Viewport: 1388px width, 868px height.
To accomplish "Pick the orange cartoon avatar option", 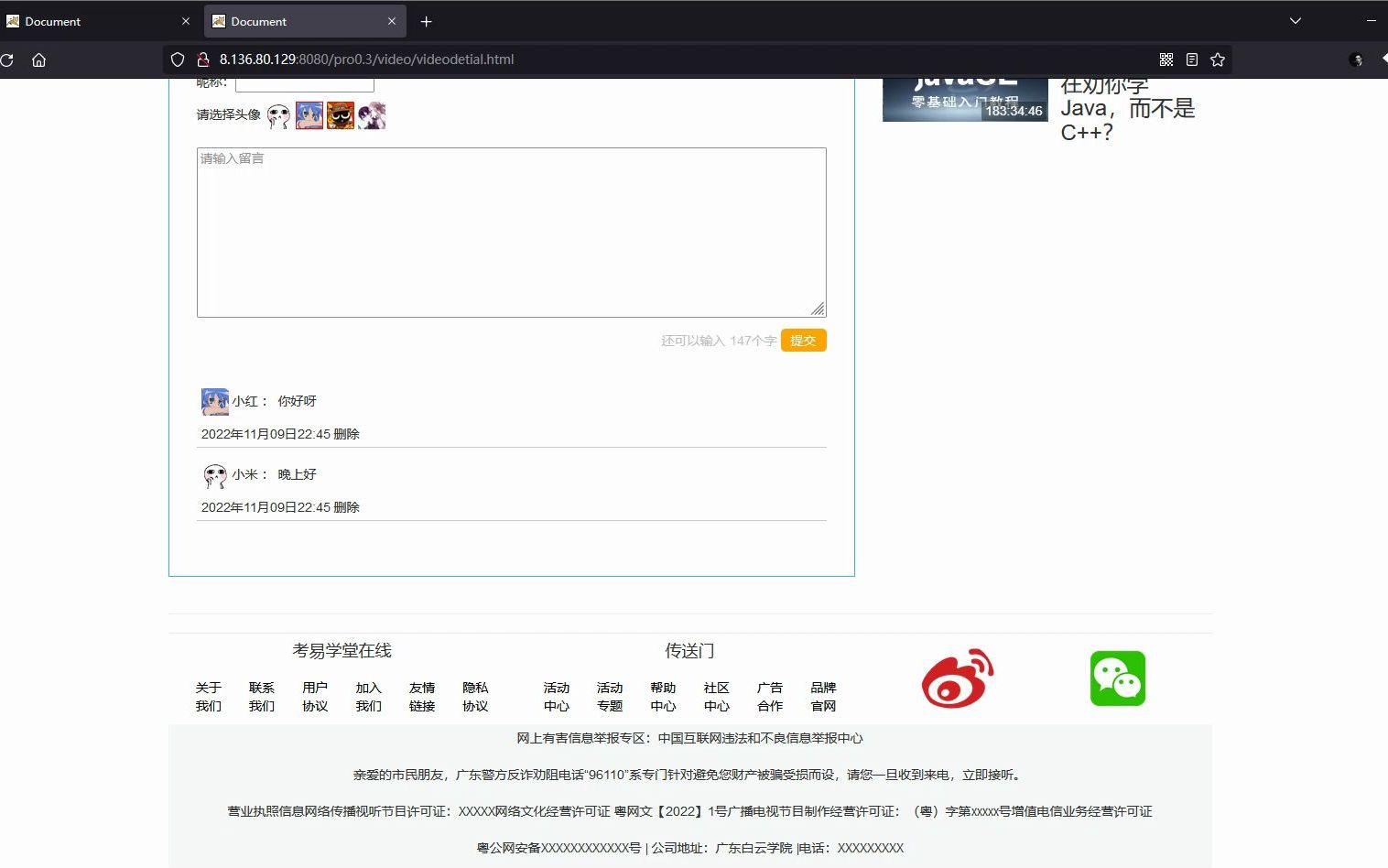I will [x=341, y=115].
